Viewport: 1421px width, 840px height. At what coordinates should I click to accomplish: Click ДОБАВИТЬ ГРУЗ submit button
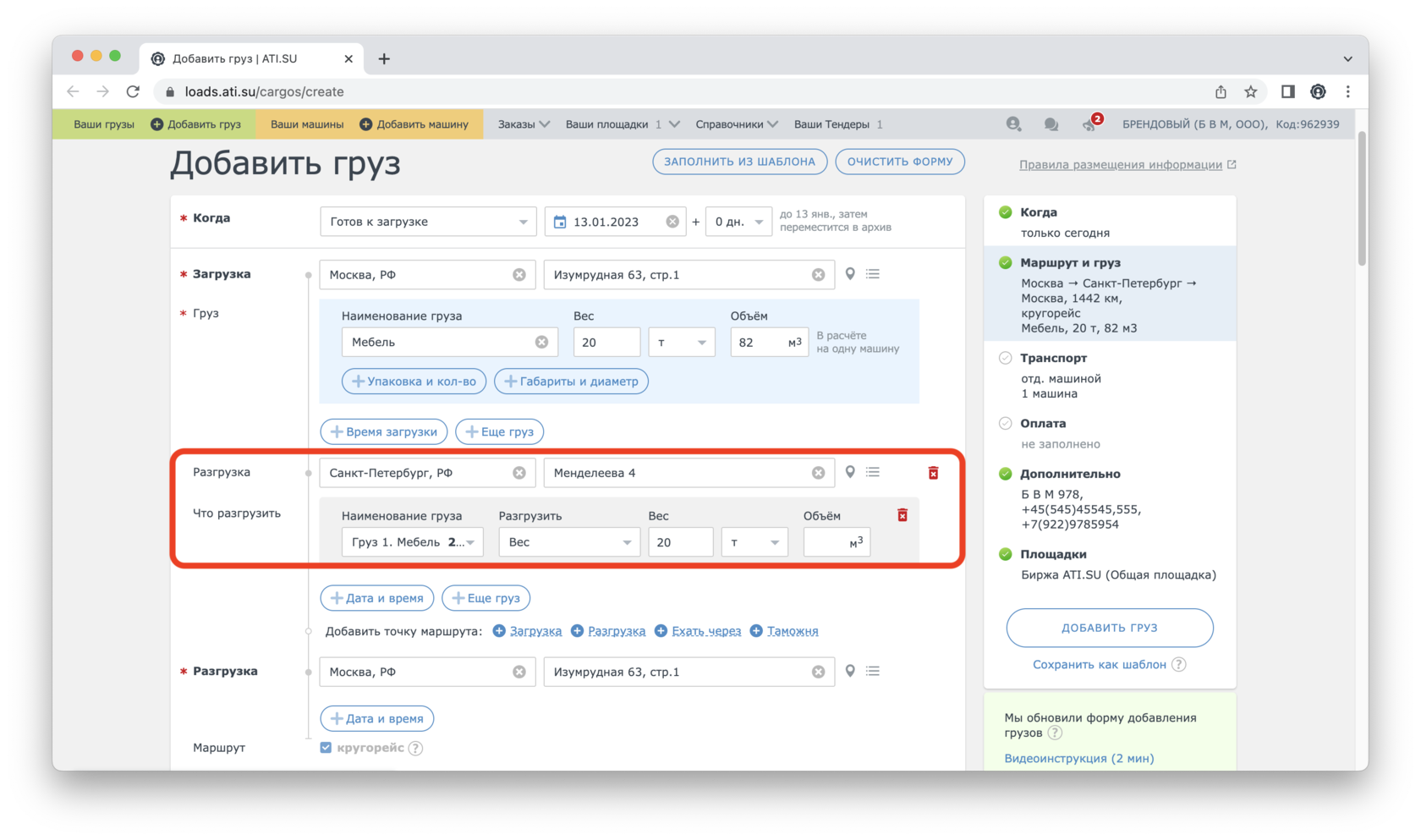(1110, 628)
